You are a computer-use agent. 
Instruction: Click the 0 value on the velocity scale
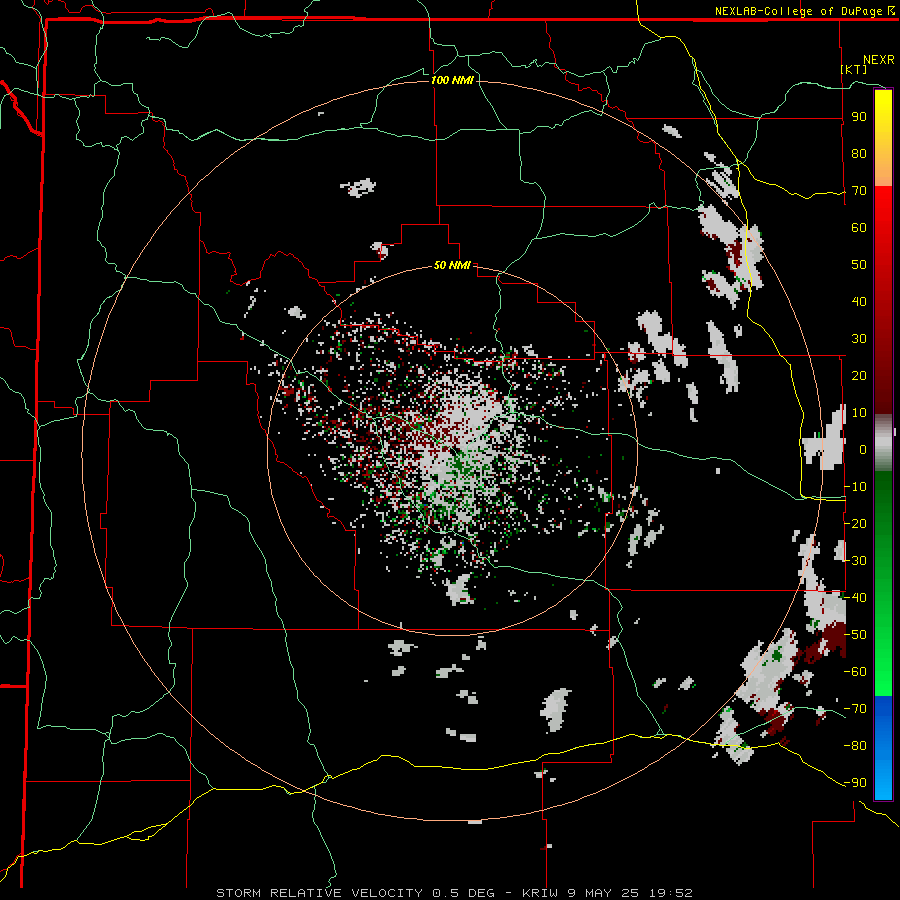863,450
